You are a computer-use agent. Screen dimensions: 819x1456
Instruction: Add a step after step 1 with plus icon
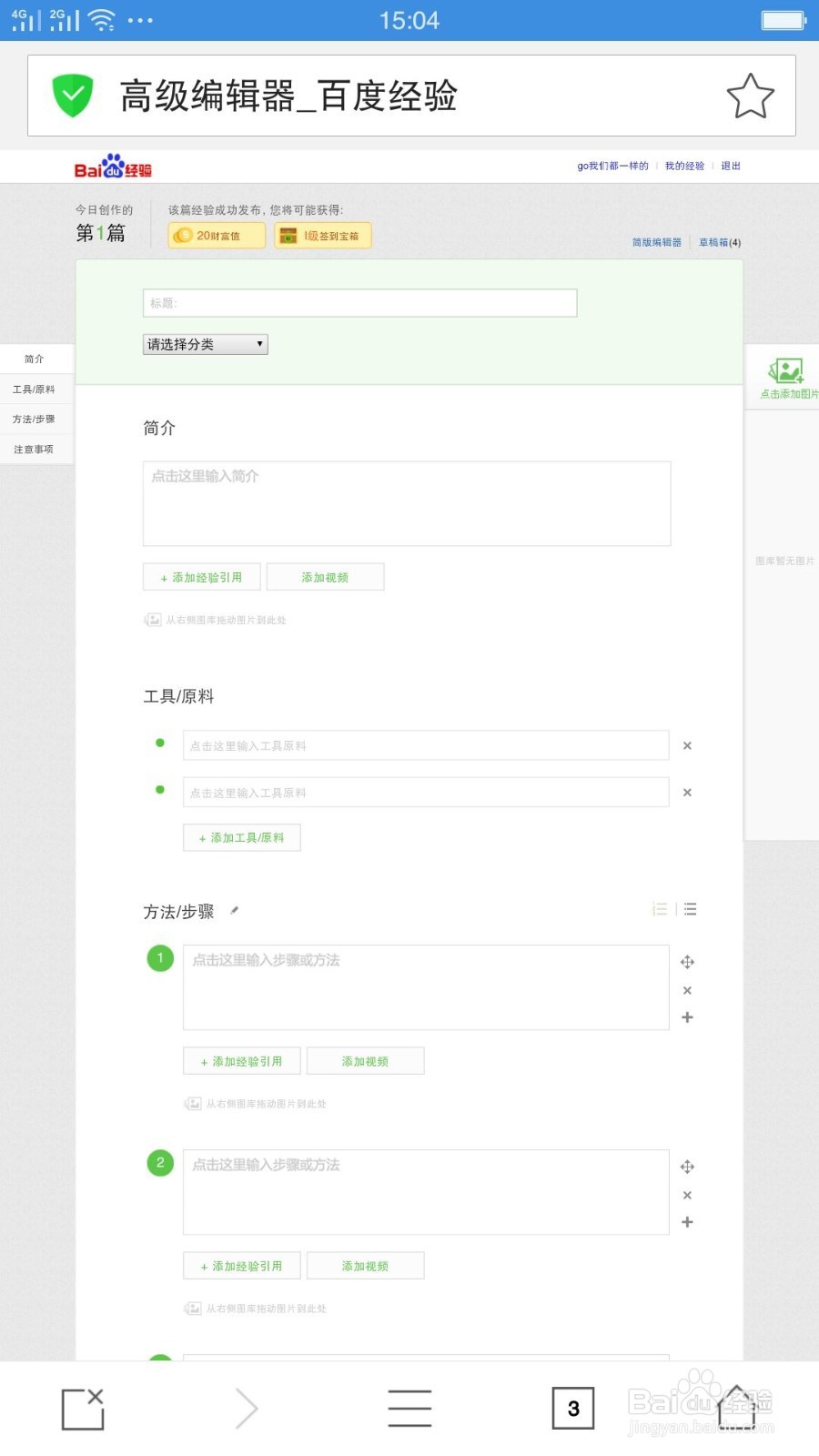[687, 1017]
